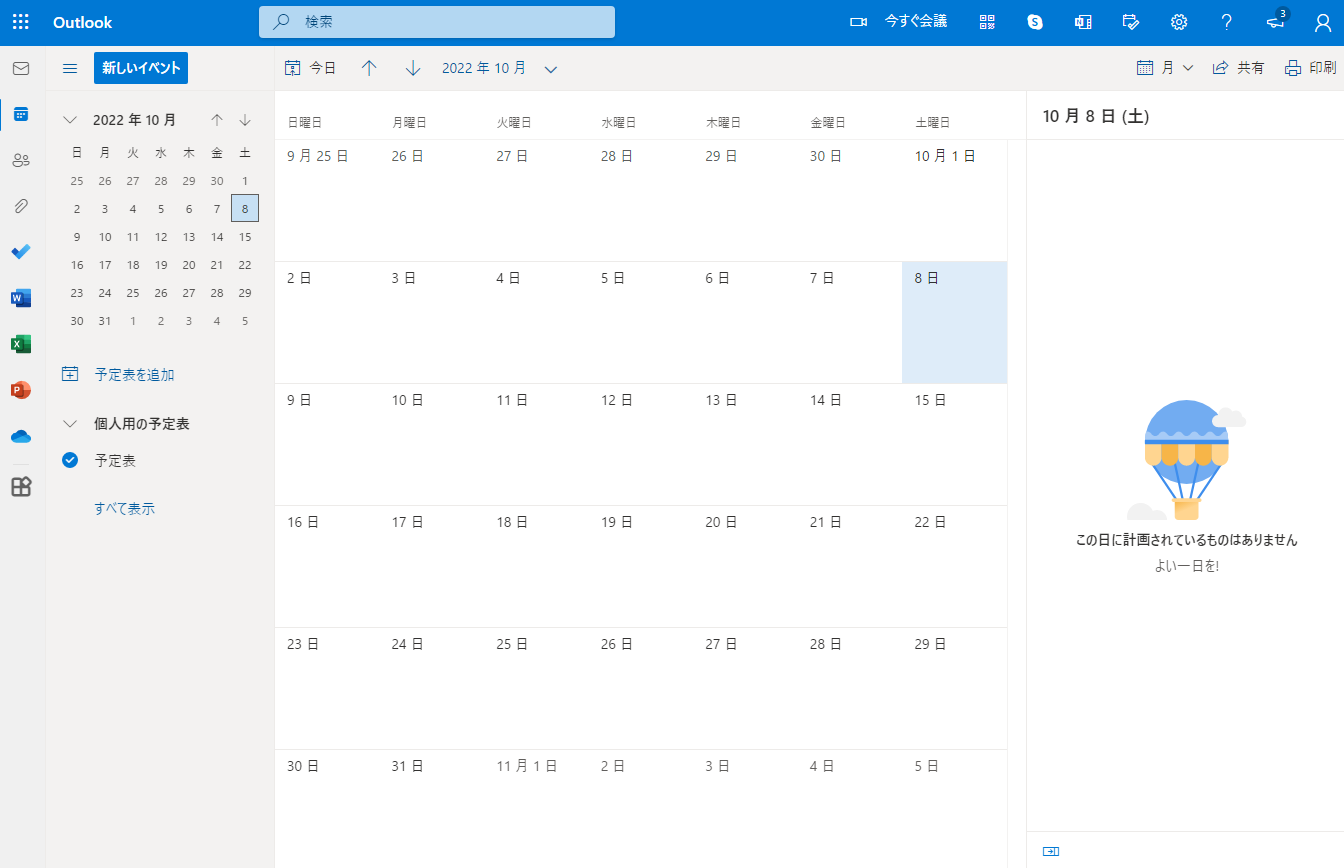Launch Word from the sidebar
This screenshot has height=868, width=1344.
click(x=21, y=298)
